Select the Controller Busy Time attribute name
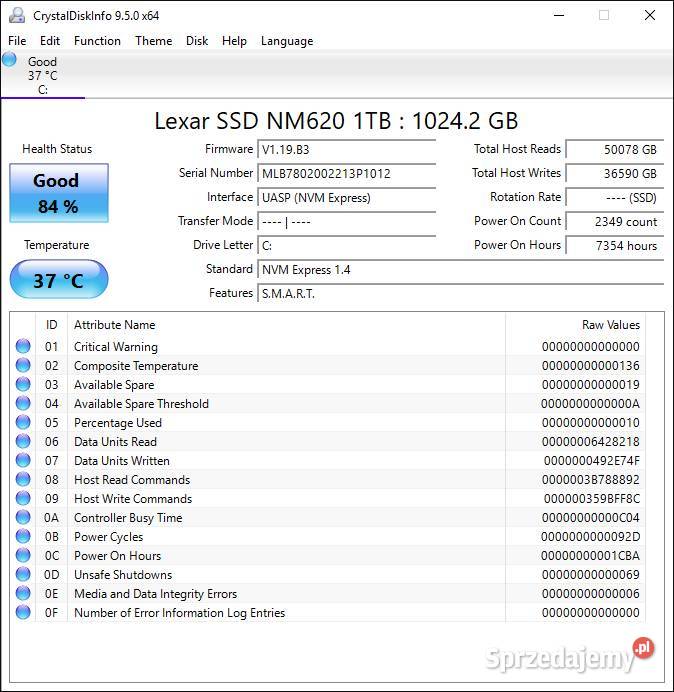674x692 pixels. pos(128,518)
